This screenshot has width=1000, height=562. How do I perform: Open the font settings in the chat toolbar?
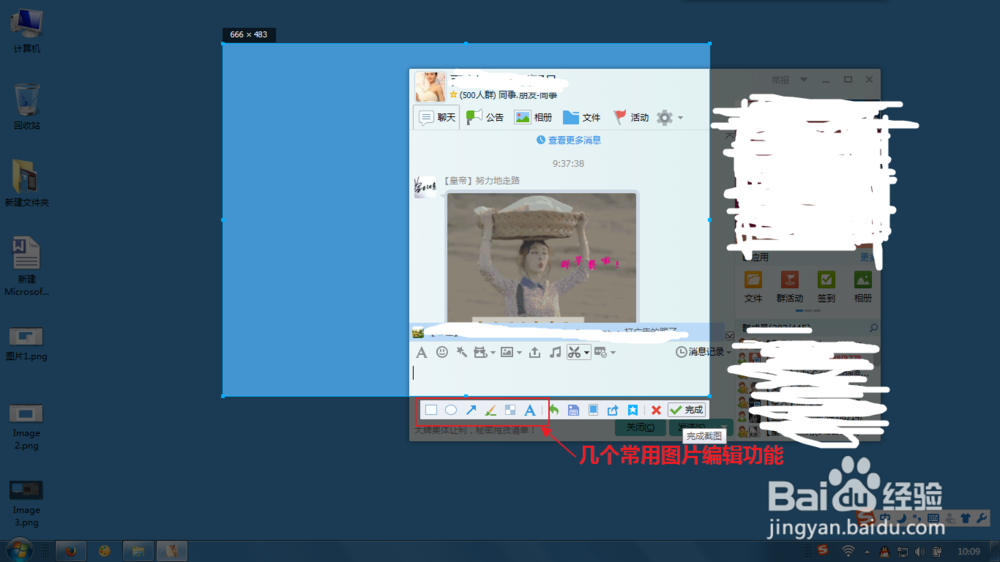(x=422, y=352)
